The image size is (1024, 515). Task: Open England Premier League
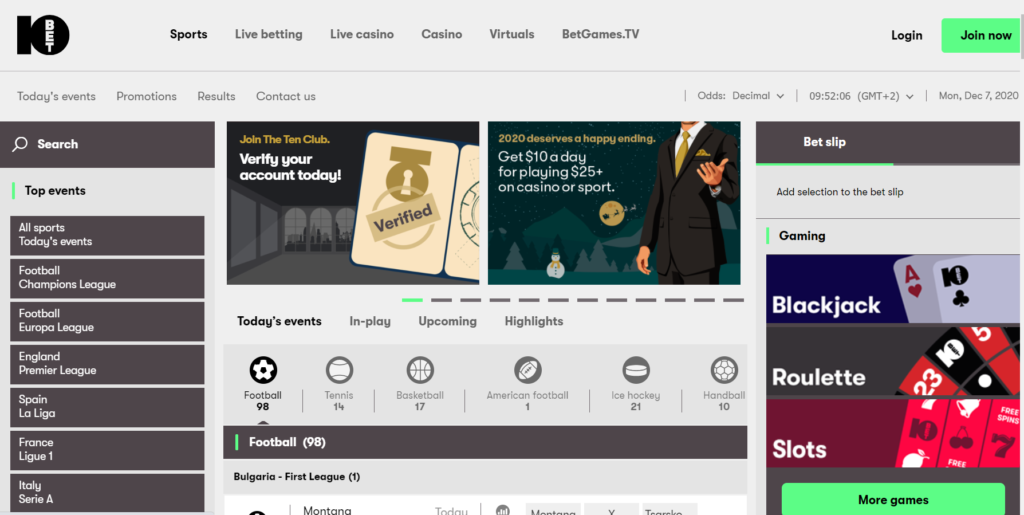(107, 364)
